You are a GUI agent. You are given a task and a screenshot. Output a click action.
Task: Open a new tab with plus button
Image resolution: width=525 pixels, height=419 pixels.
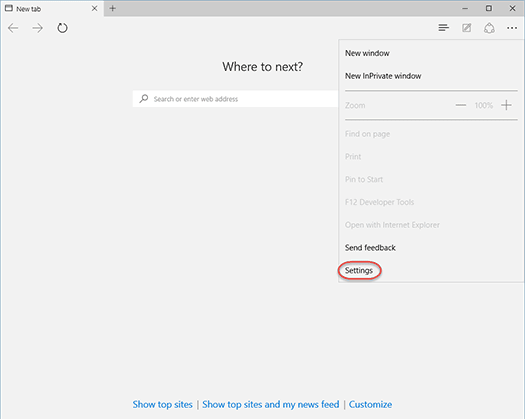click(x=112, y=8)
